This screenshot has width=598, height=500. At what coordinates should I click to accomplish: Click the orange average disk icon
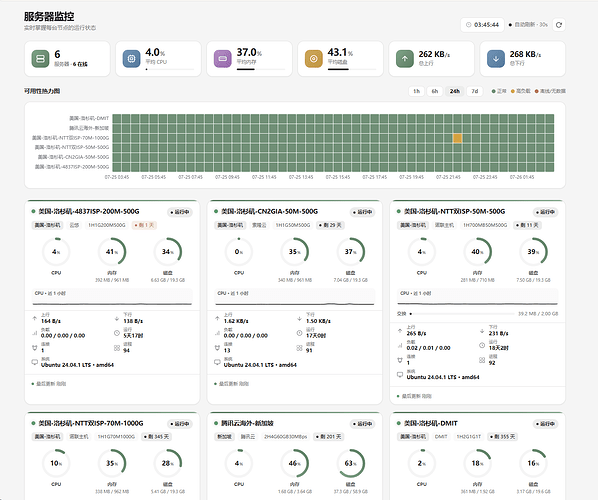(314, 59)
